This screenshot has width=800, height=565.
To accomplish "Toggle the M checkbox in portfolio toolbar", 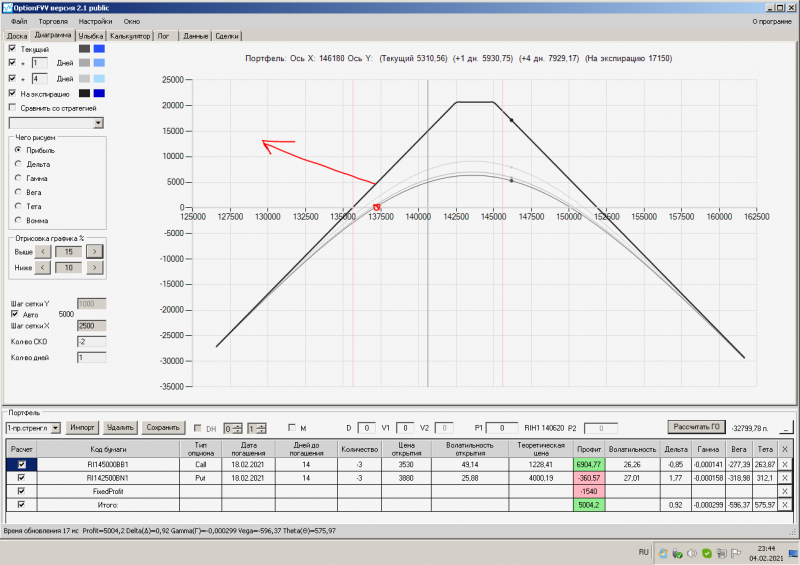I will 292,427.
